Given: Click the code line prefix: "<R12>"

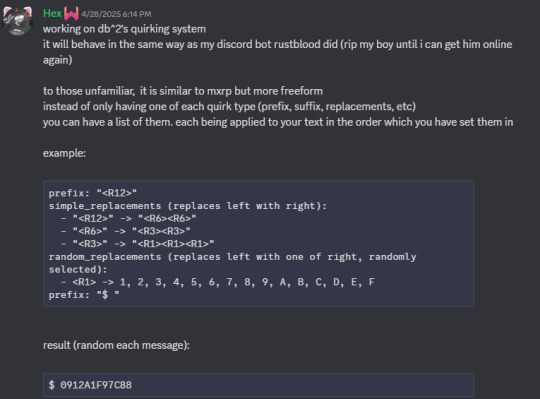Looking at the screenshot, I should pyautogui.click(x=93, y=193).
